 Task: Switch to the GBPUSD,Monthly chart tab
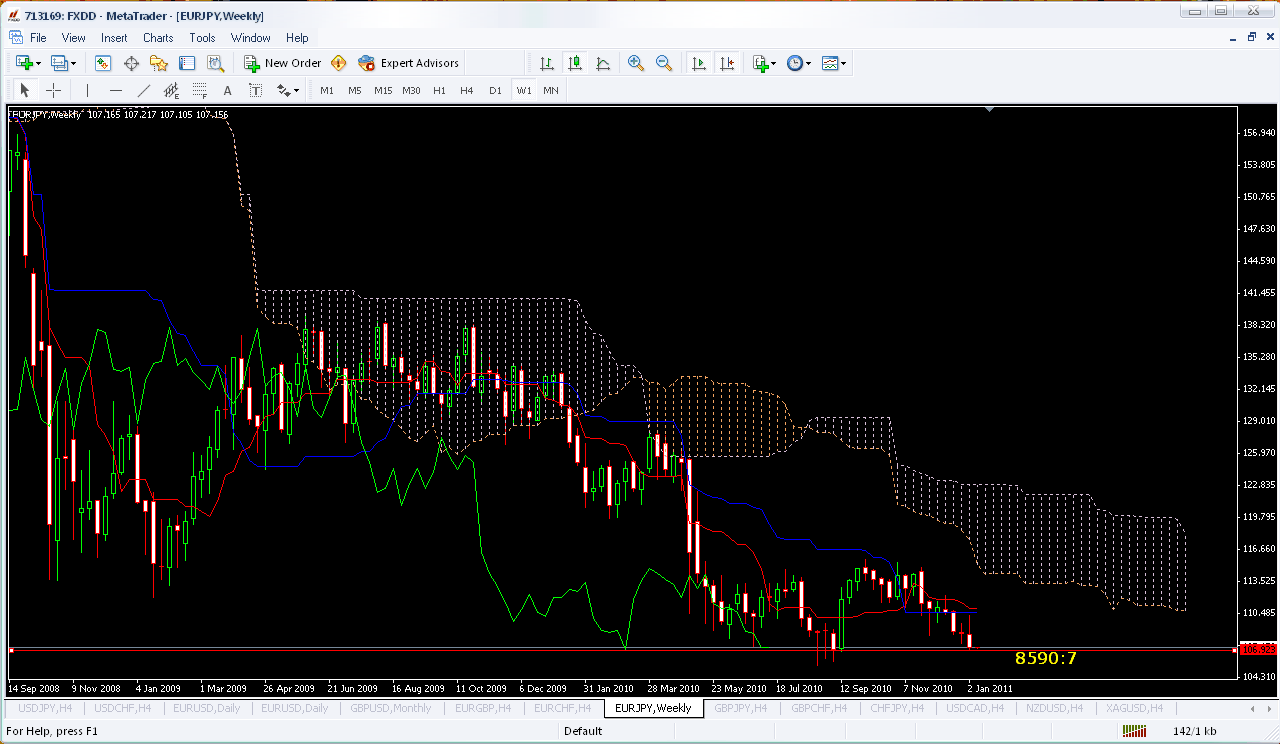click(x=390, y=708)
